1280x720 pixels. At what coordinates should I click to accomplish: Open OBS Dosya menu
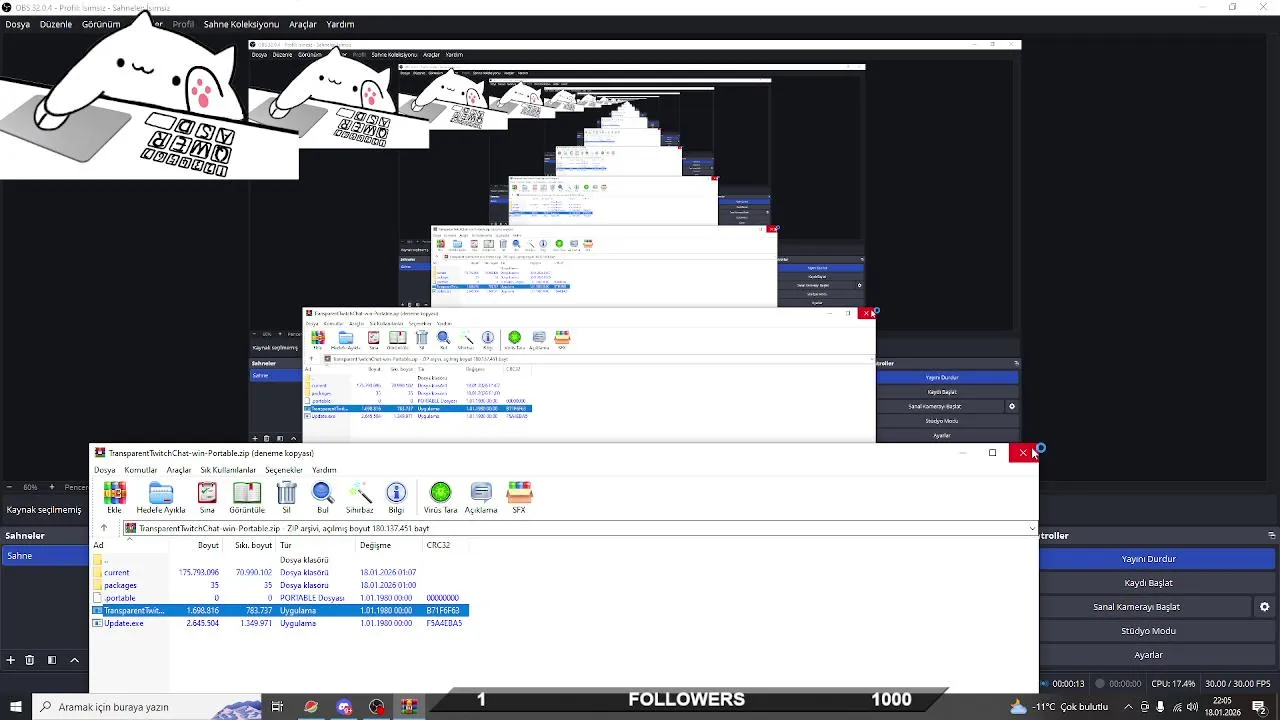click(17, 24)
